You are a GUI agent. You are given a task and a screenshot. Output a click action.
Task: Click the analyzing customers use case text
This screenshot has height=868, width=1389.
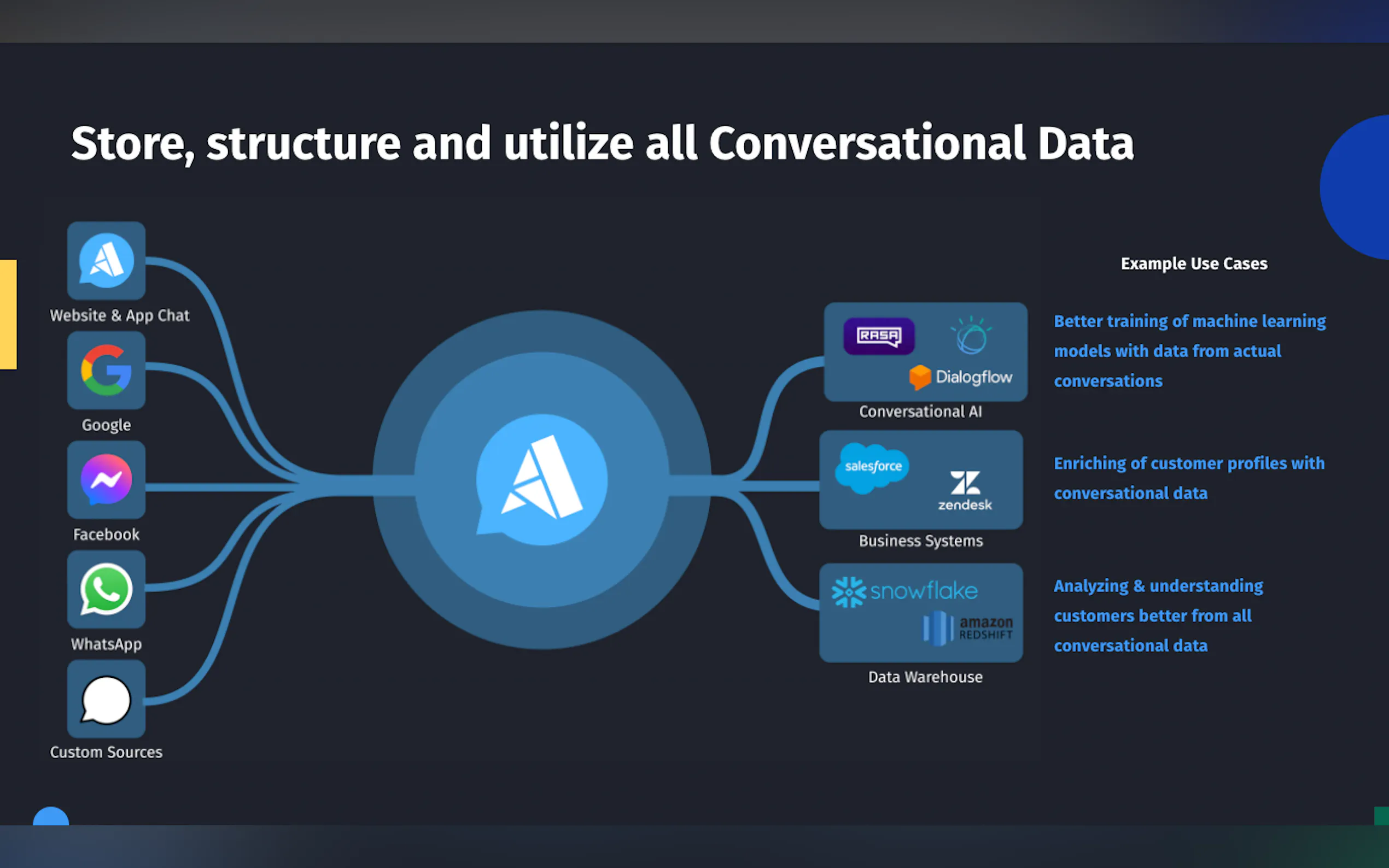coord(1157,615)
